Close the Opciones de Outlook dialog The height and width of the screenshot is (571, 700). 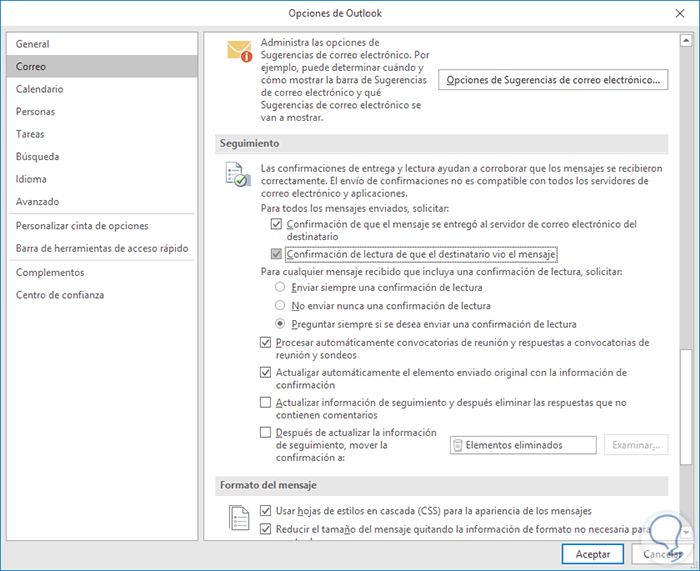pos(679,13)
